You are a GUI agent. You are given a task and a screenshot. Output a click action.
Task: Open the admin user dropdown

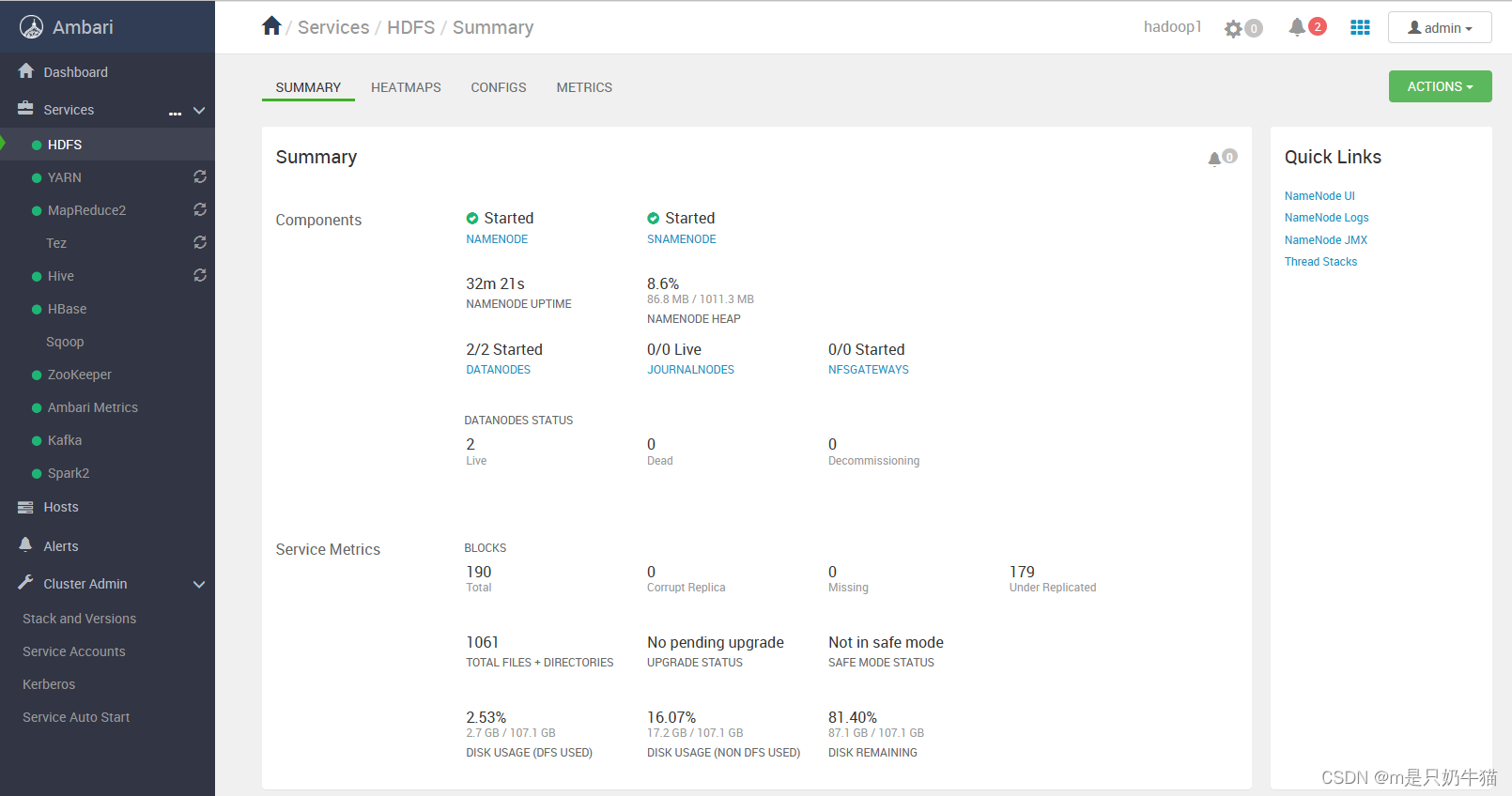[1440, 27]
